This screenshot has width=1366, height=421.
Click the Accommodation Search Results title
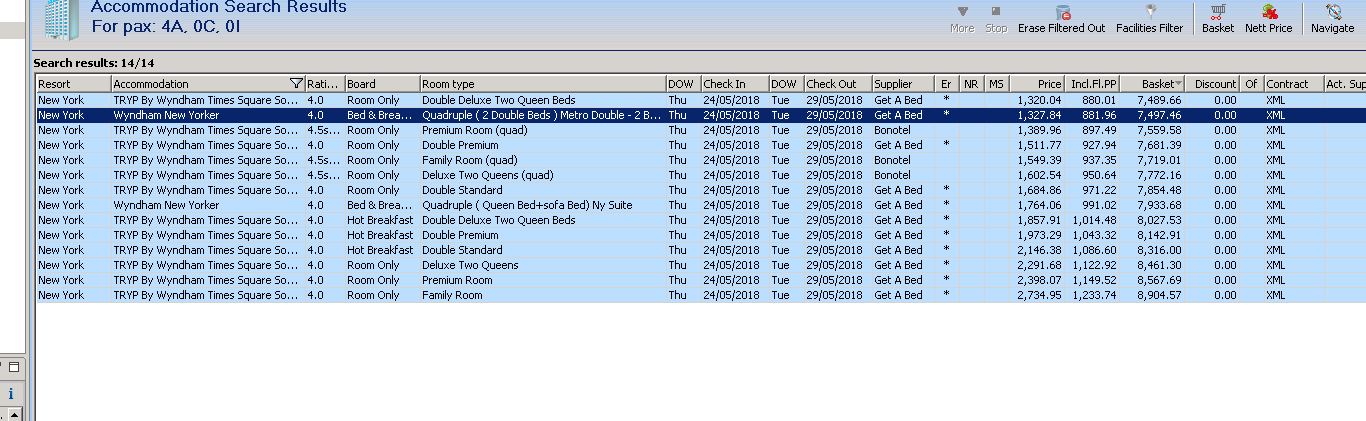[x=219, y=7]
